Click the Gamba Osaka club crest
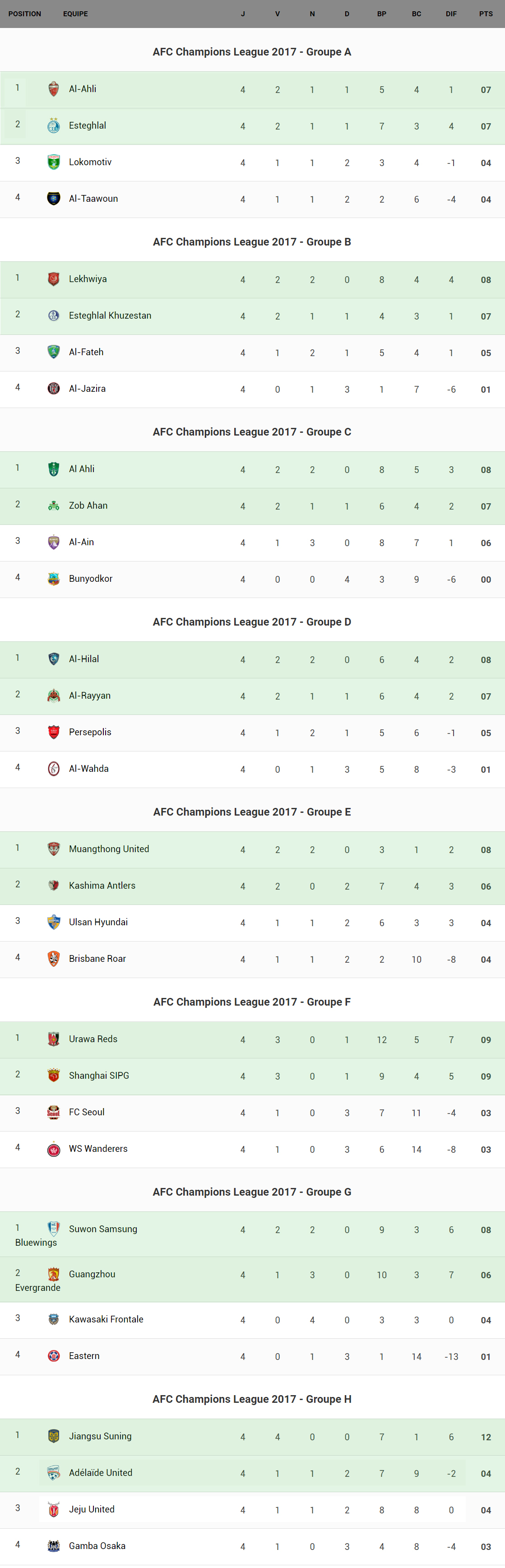 point(54,1545)
